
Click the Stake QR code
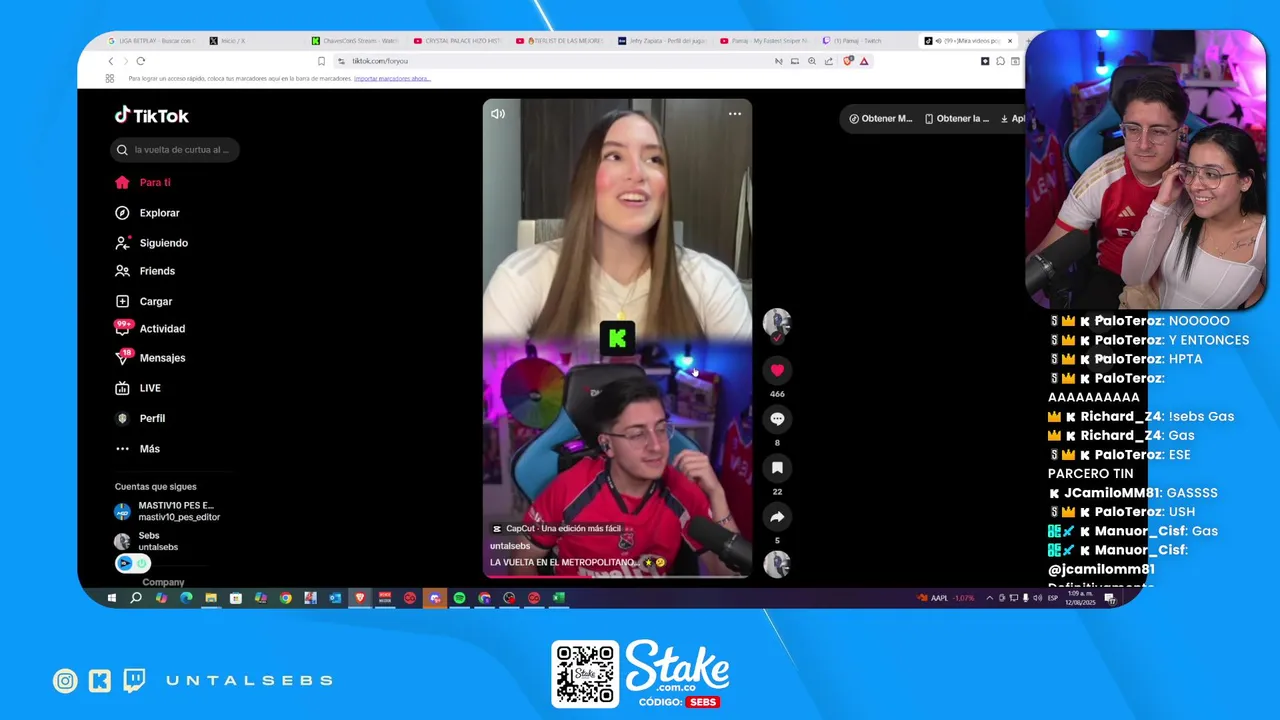(x=585, y=674)
